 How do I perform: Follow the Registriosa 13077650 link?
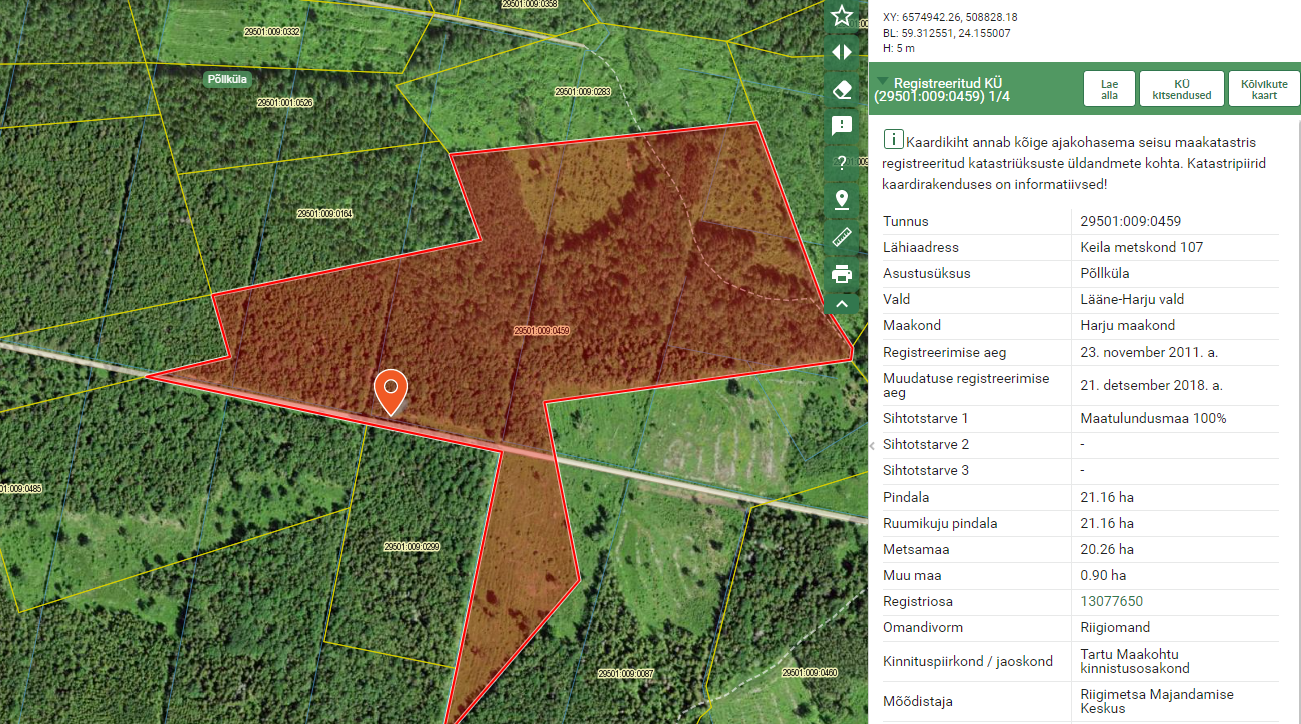(x=1111, y=601)
